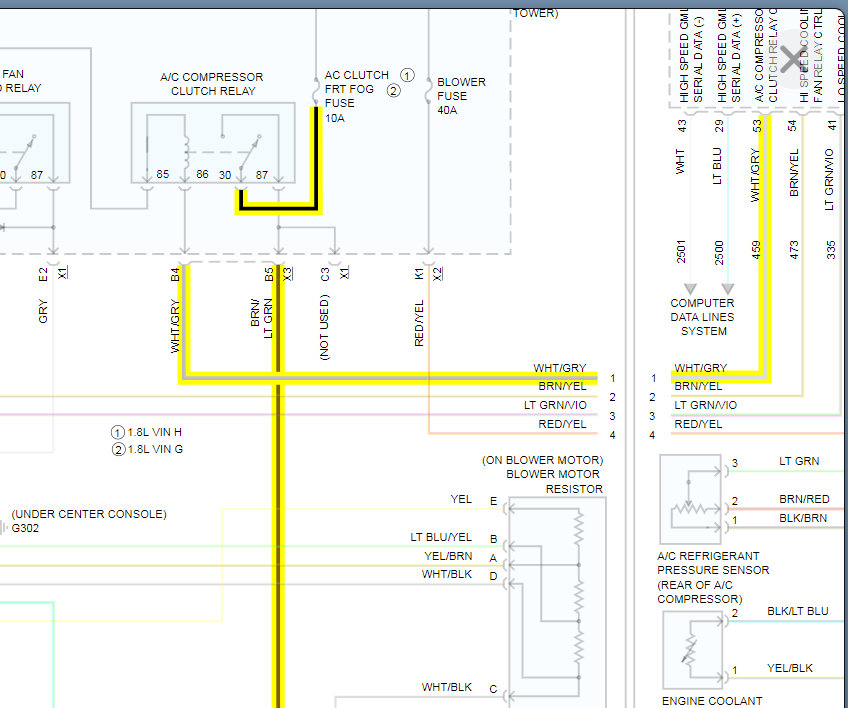Click the AC Clutch 10A fuse symbol

tap(316, 92)
